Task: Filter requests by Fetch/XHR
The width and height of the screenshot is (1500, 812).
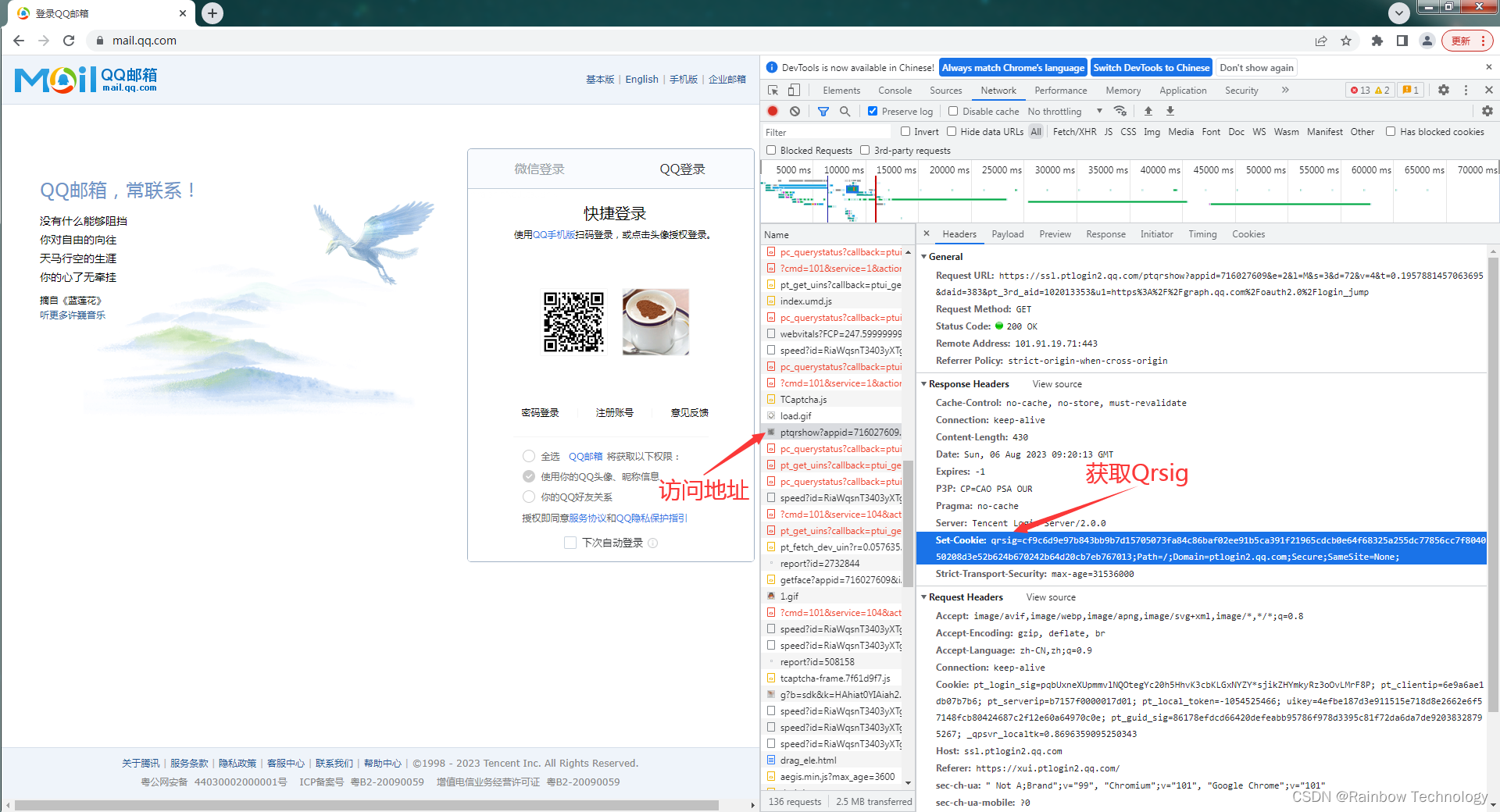Action: click(x=1074, y=131)
